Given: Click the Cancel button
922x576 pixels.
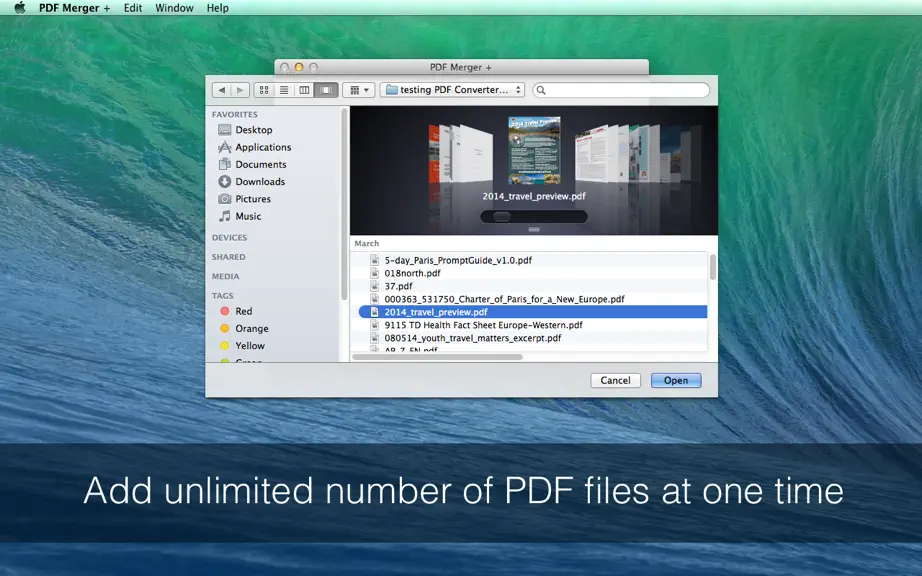Looking at the screenshot, I should [615, 380].
